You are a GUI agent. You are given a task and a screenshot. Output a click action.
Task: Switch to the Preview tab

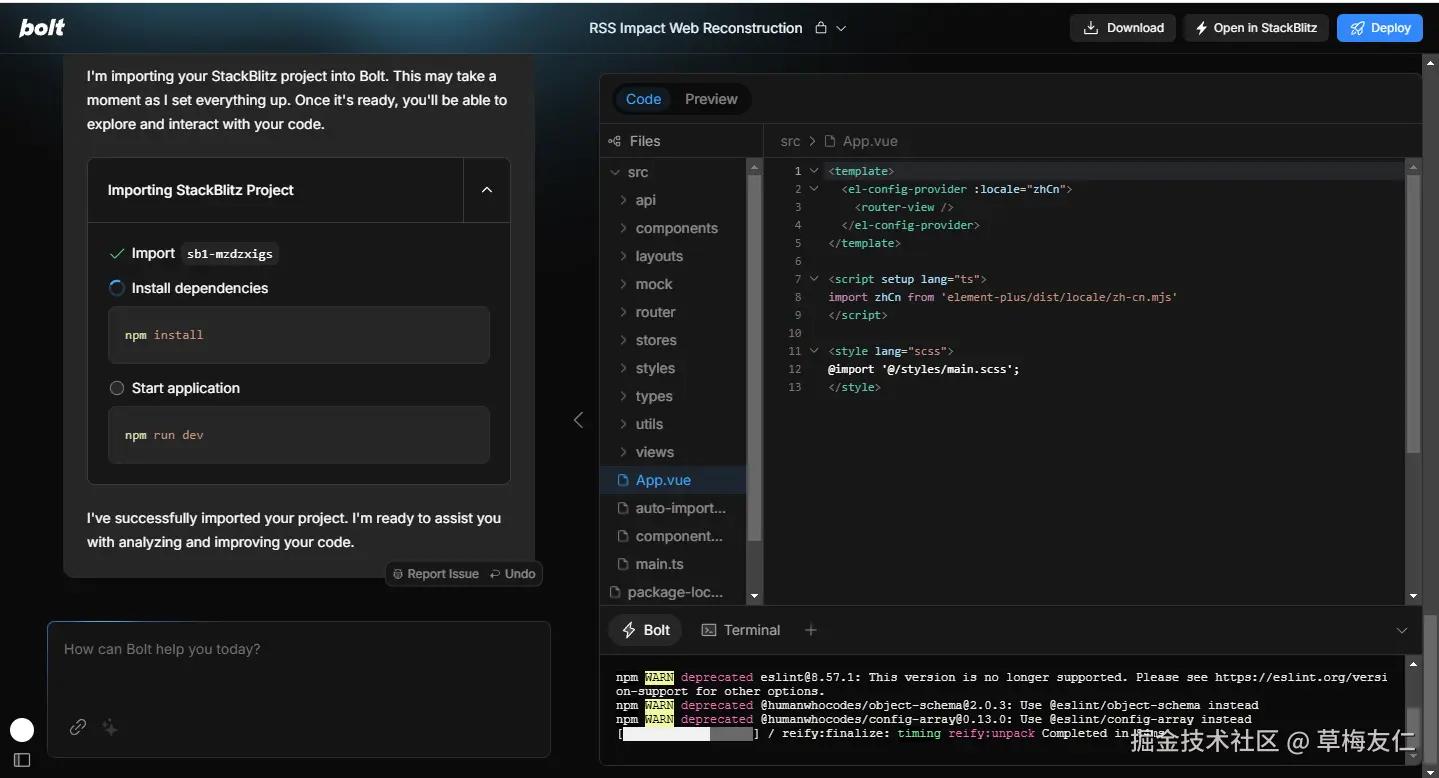point(711,99)
